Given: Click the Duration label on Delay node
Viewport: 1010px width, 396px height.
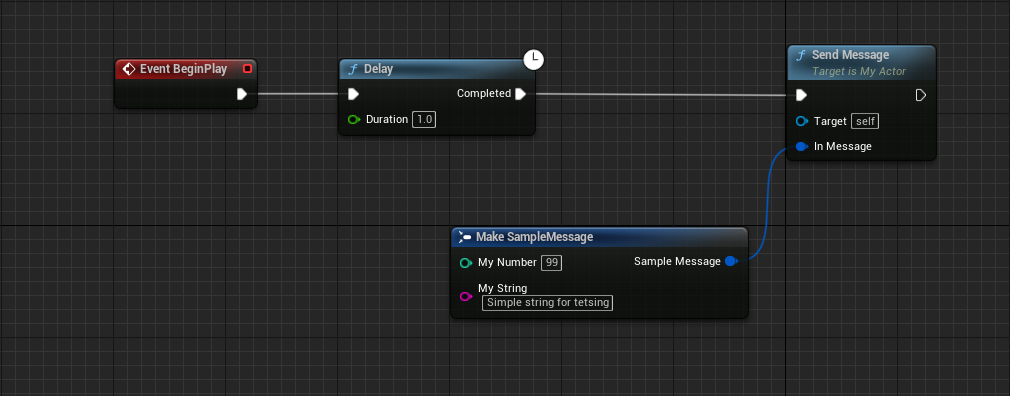Looking at the screenshot, I should point(387,119).
